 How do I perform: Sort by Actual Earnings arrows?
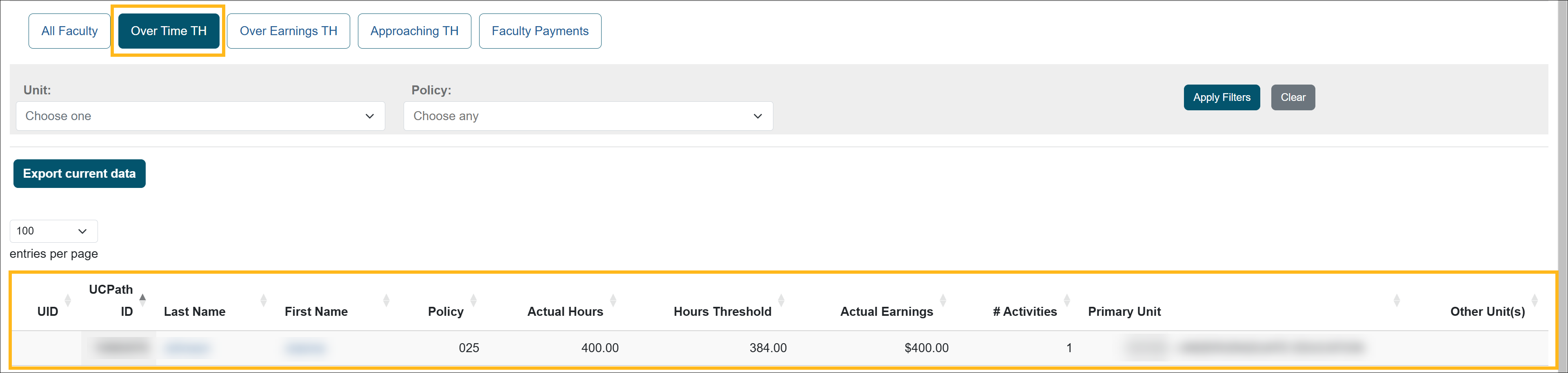[x=943, y=300]
